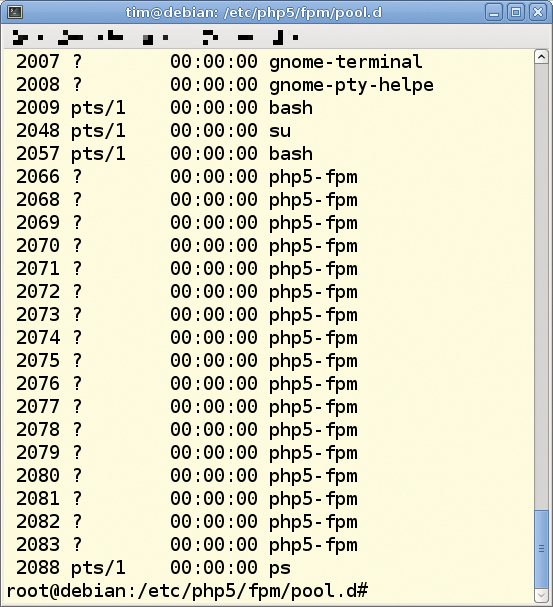Click PID 2083 in the process list
Image resolution: width=553 pixels, height=607 pixels.
[38, 545]
